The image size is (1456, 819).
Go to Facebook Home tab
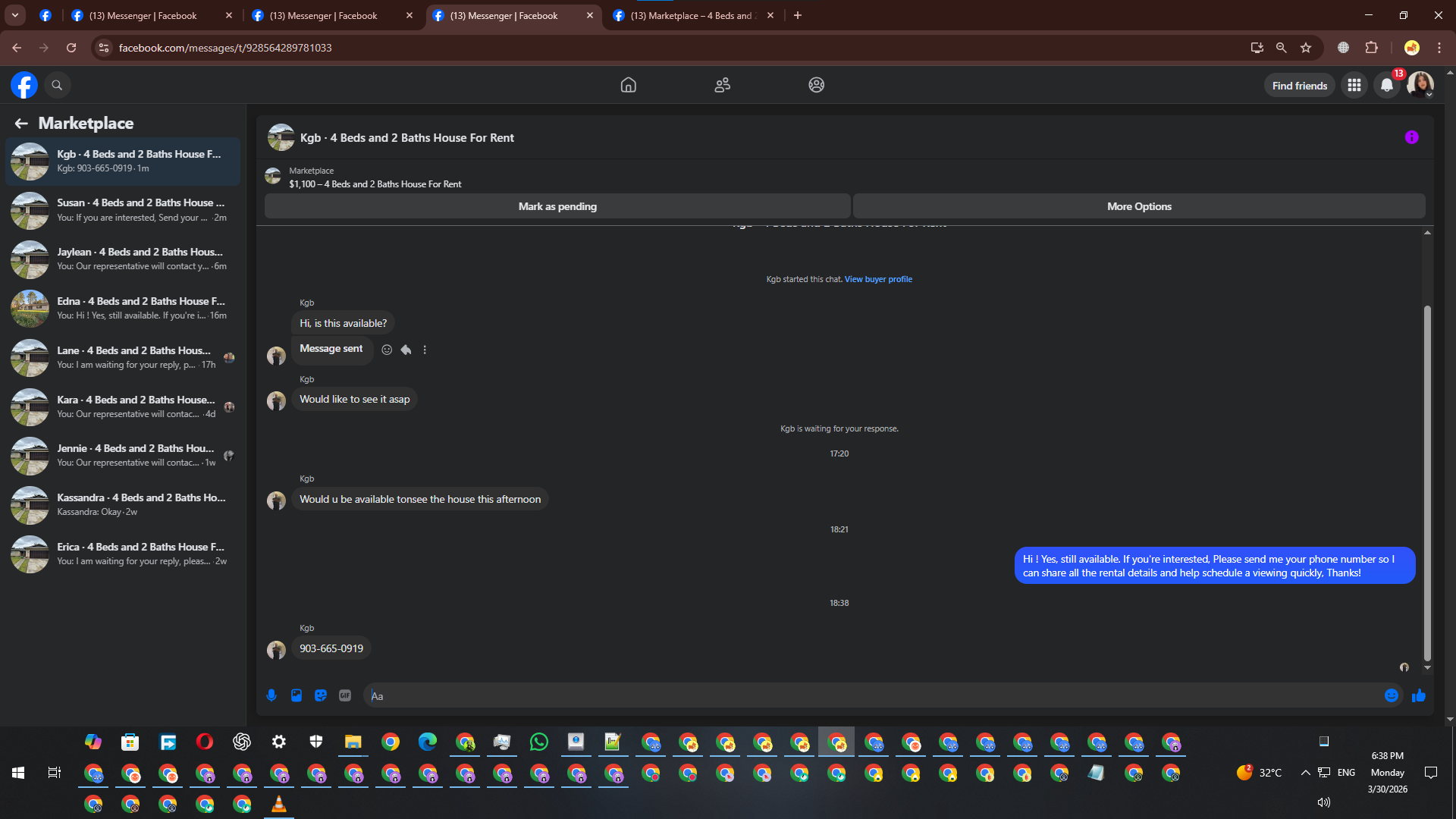pos(628,85)
